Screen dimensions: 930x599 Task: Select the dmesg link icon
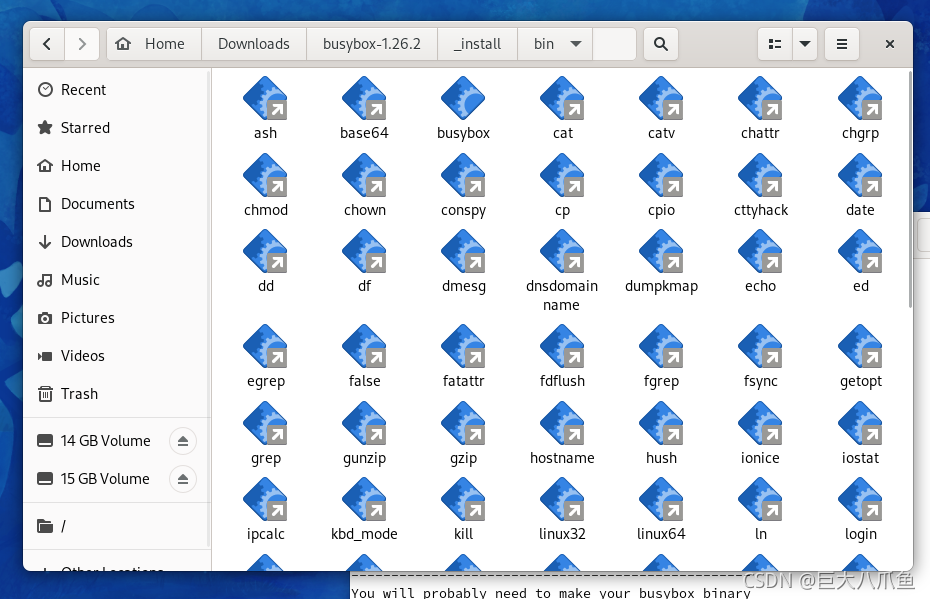[463, 251]
